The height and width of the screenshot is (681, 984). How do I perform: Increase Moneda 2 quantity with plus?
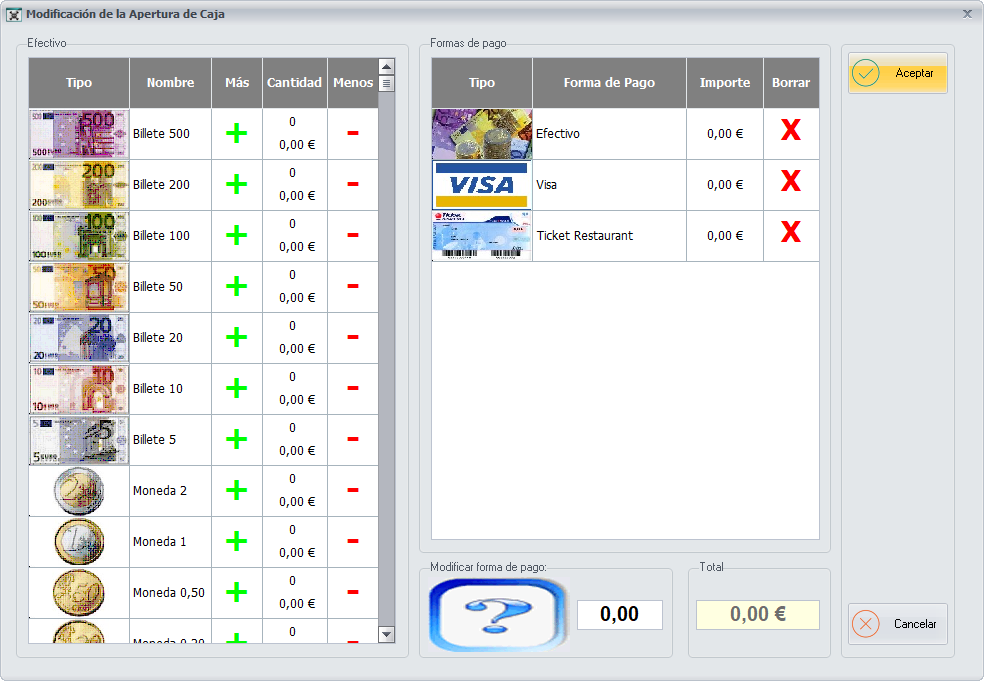[237, 491]
